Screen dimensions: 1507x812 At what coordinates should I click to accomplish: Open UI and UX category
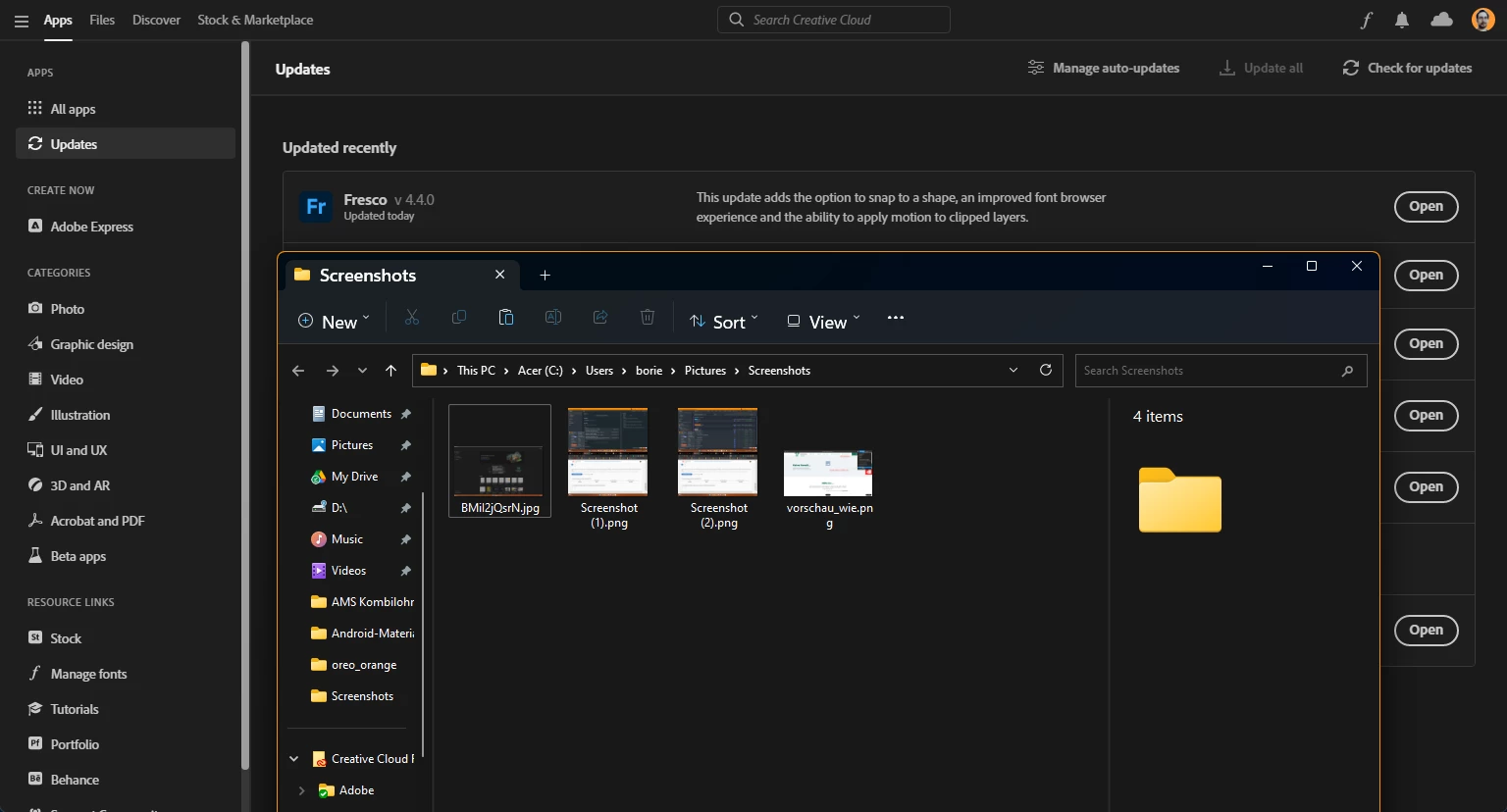coord(126,450)
